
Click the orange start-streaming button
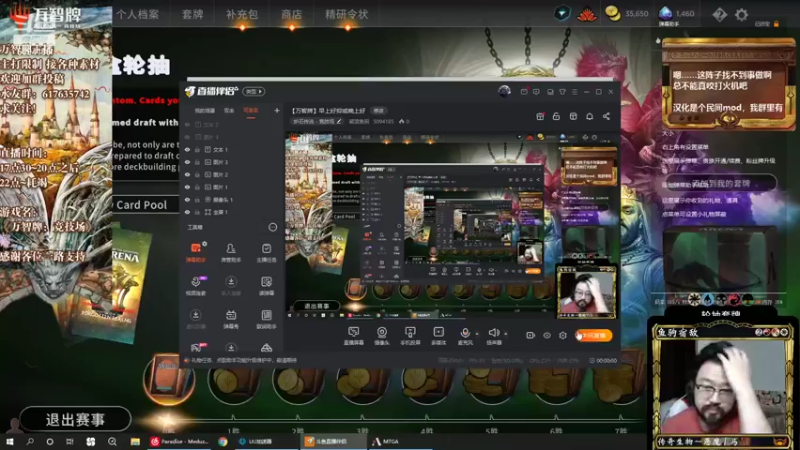coord(594,335)
